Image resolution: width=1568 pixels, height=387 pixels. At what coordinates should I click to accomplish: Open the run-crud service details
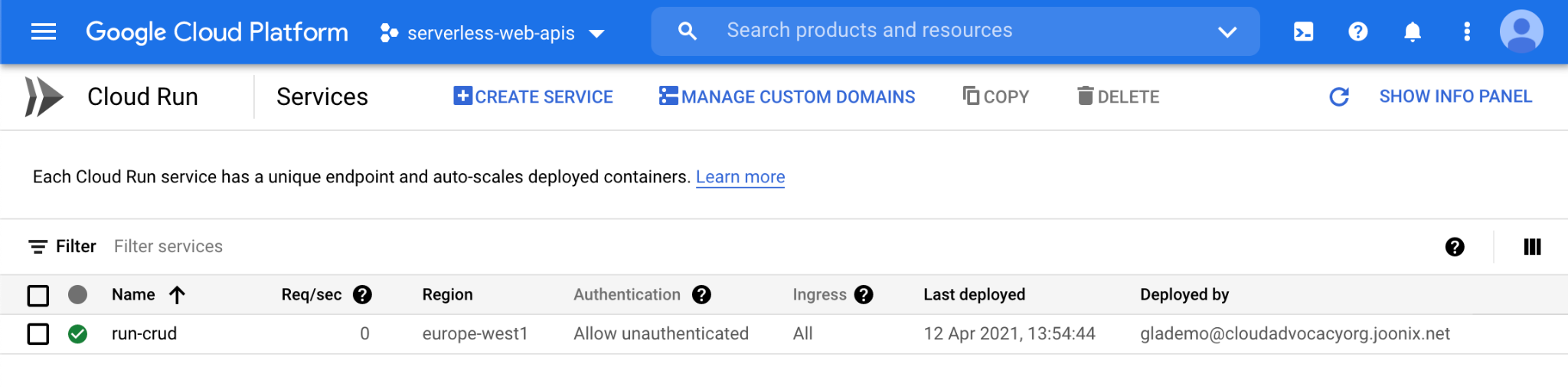144,334
